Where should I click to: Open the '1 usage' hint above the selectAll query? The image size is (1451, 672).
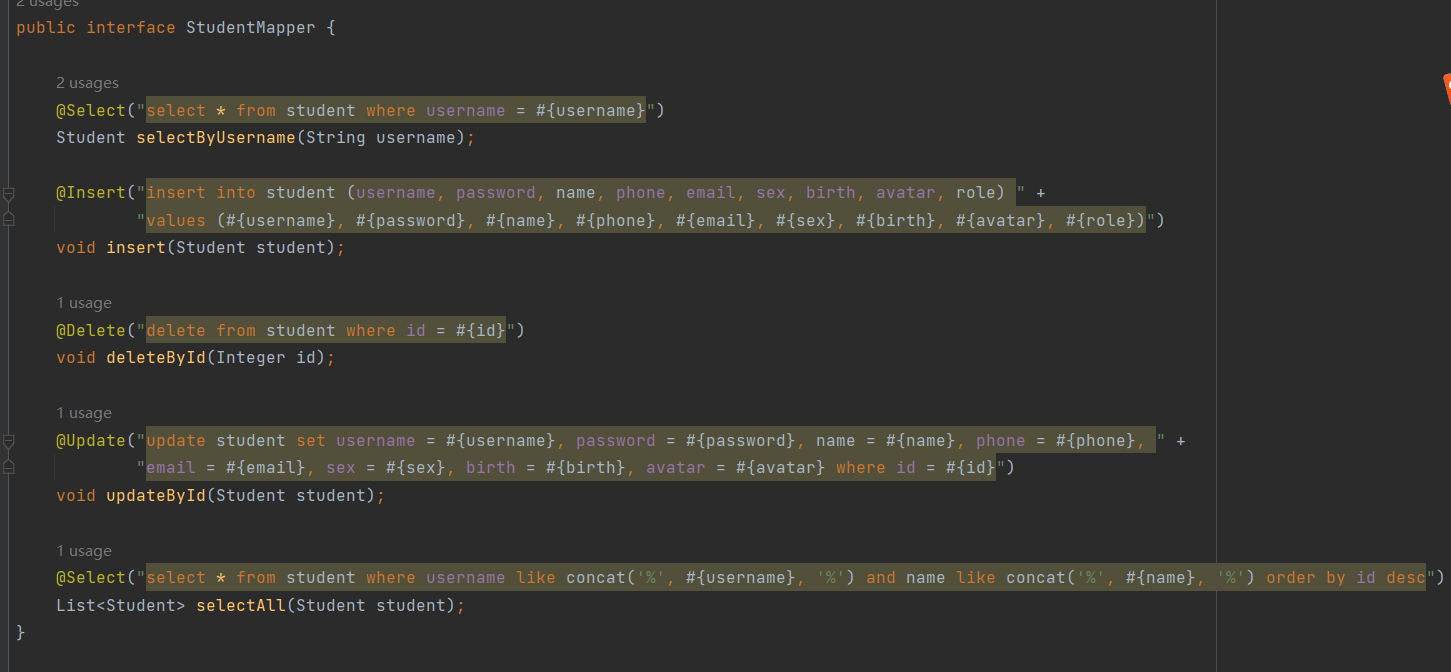click(84, 551)
